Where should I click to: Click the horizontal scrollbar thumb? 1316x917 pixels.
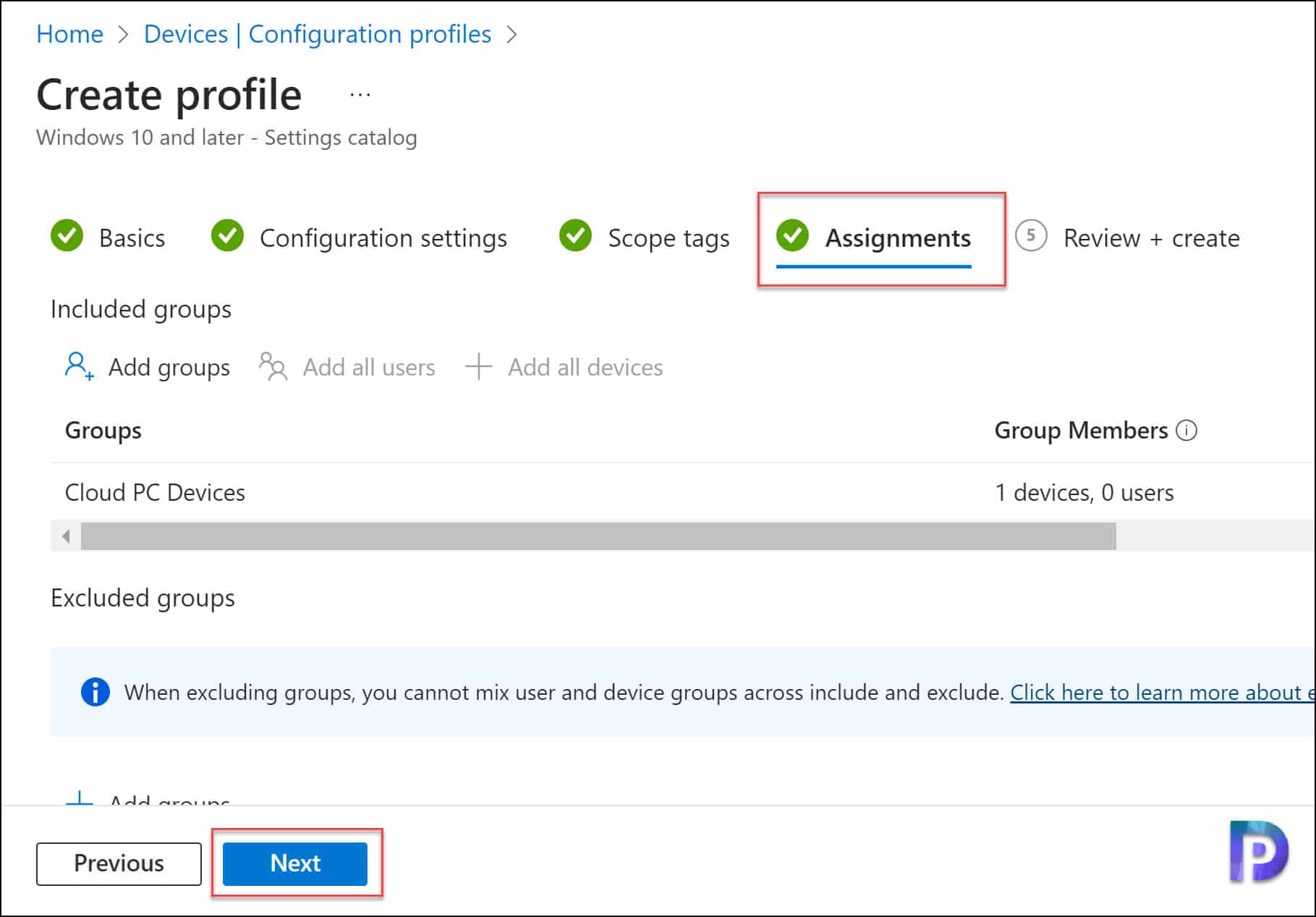(598, 536)
